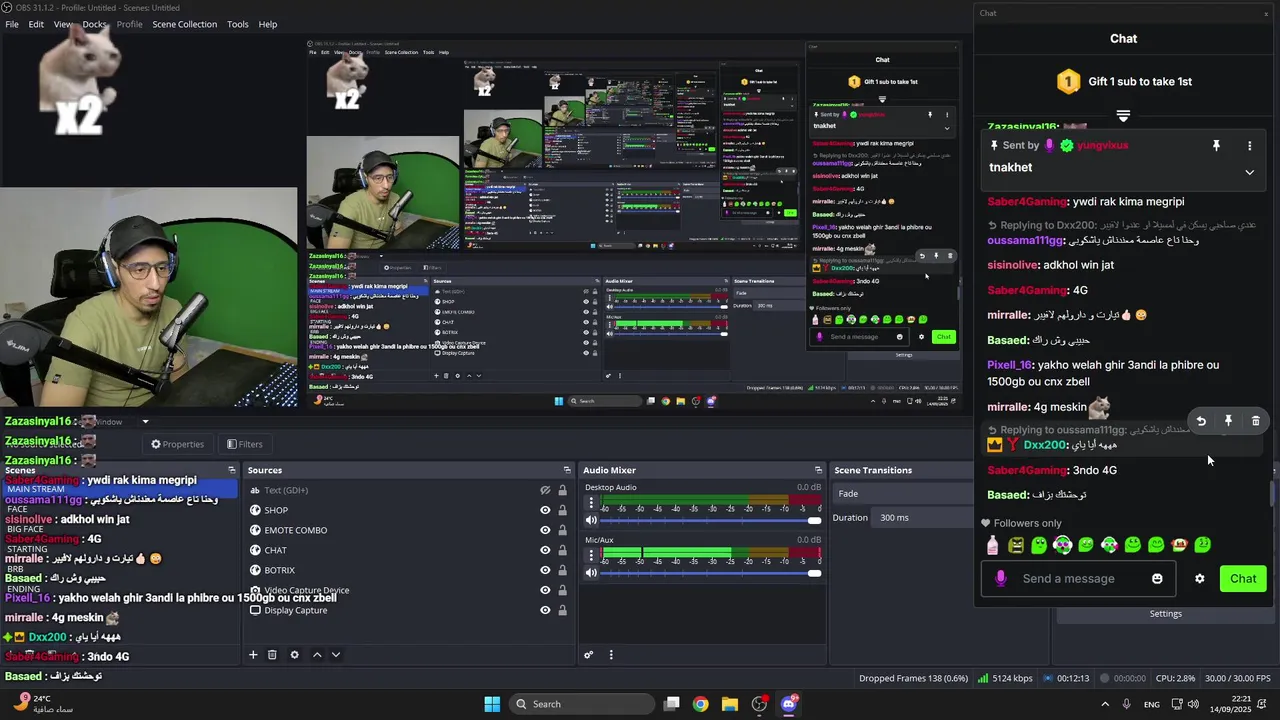
Task: Open emoji picker in message box
Action: pos(1157,579)
